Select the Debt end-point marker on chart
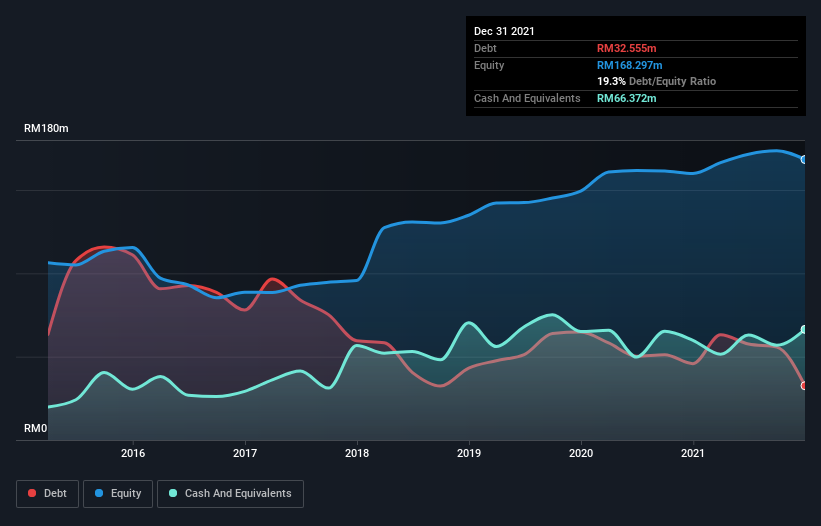Screen dimensions: 821x526 coord(804,386)
